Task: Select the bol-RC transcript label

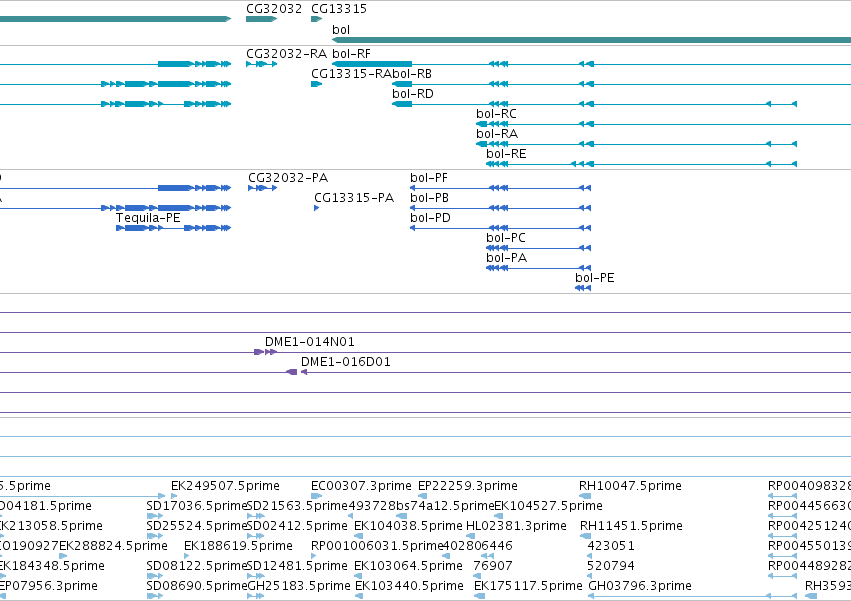Action: coord(496,114)
